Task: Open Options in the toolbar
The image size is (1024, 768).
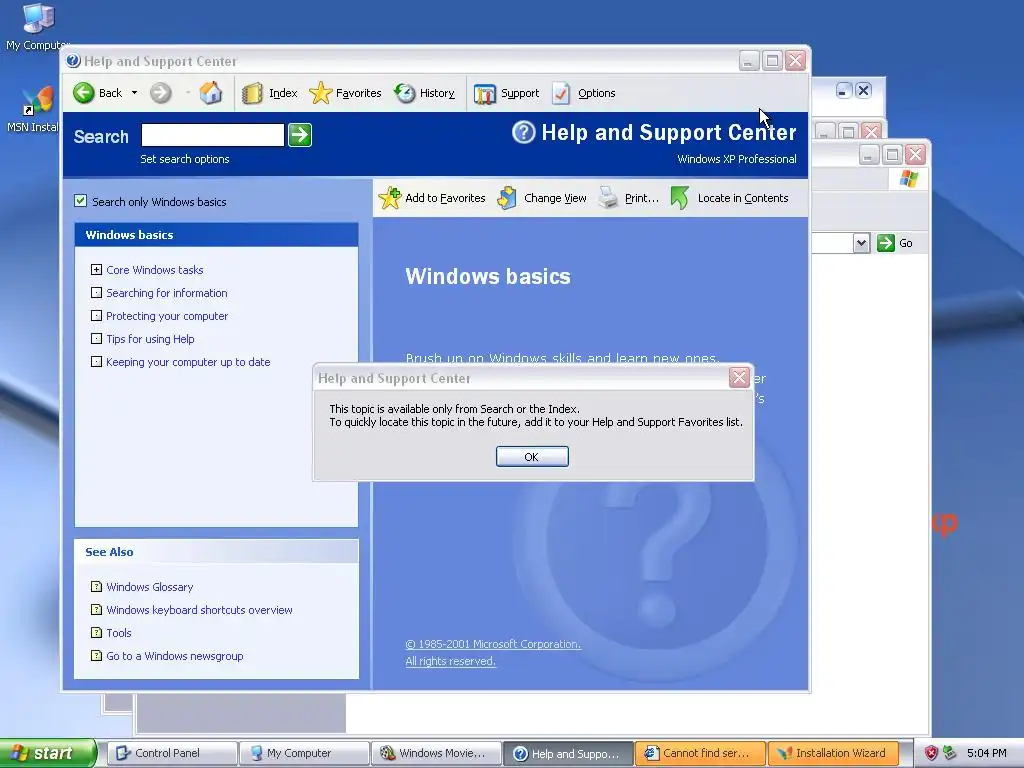Action: coord(584,93)
